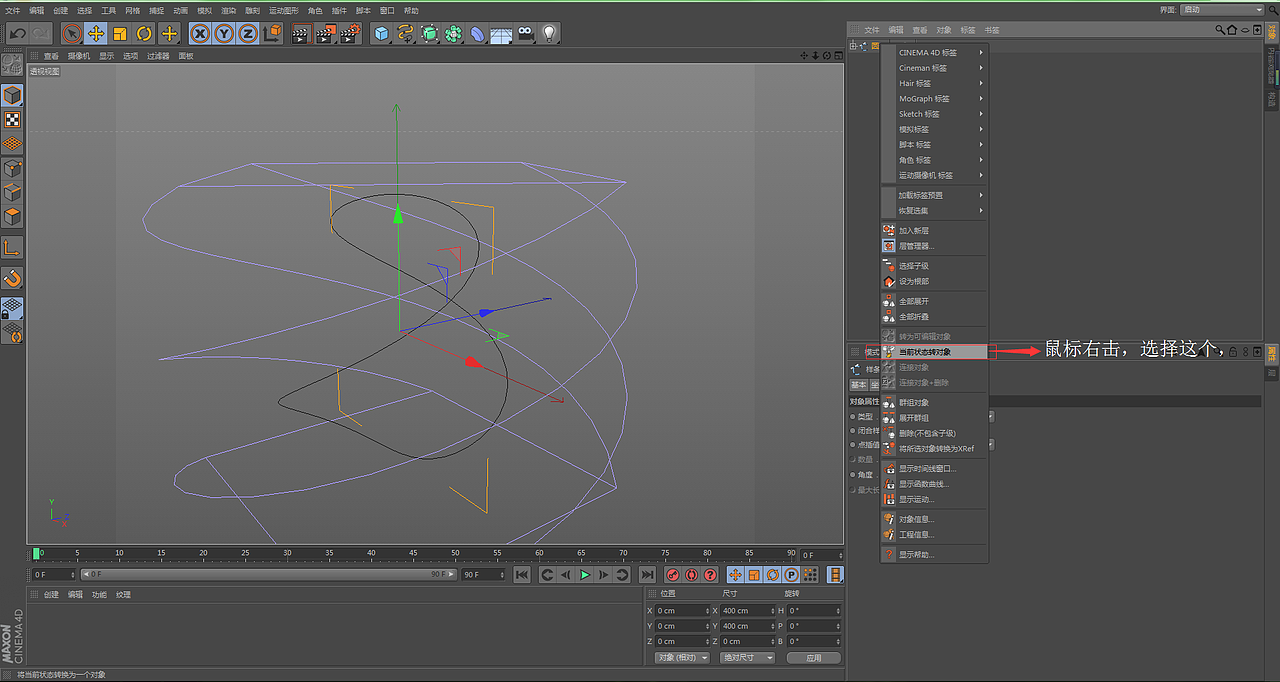Toggle parameter keyframe recording P icon

coord(791,575)
